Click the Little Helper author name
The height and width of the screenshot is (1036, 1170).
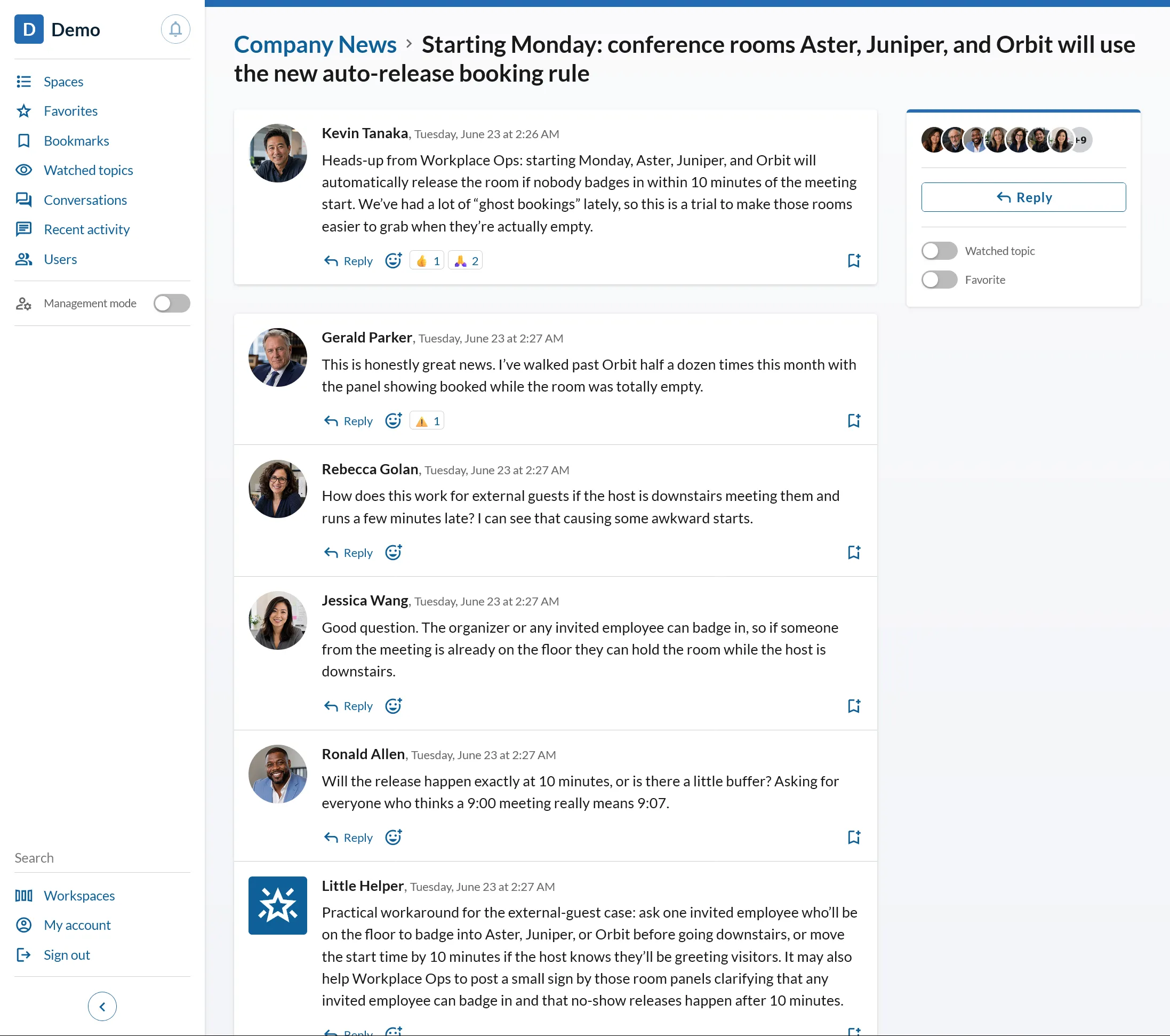[362, 886]
